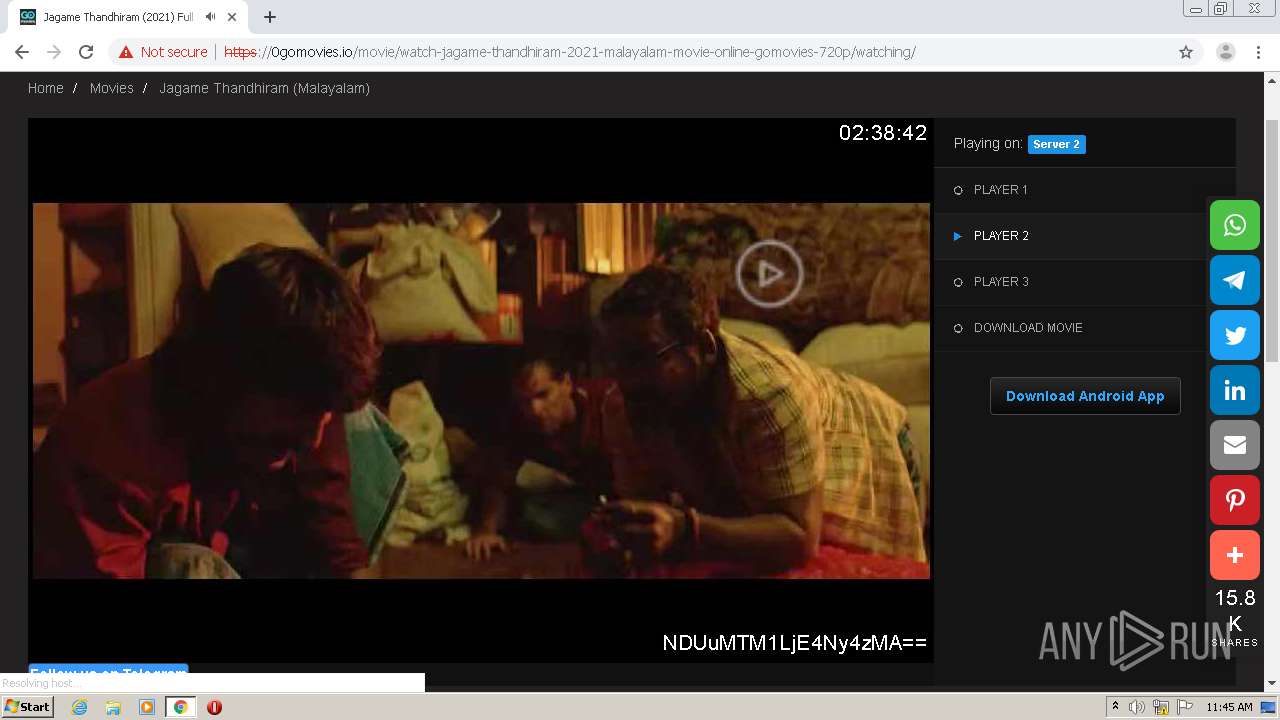Open the media player taskbar icon
The width and height of the screenshot is (1280, 720).
tap(147, 707)
